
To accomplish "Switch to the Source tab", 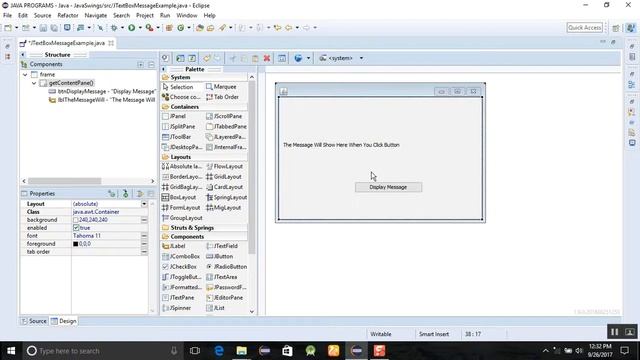I will tap(34, 321).
